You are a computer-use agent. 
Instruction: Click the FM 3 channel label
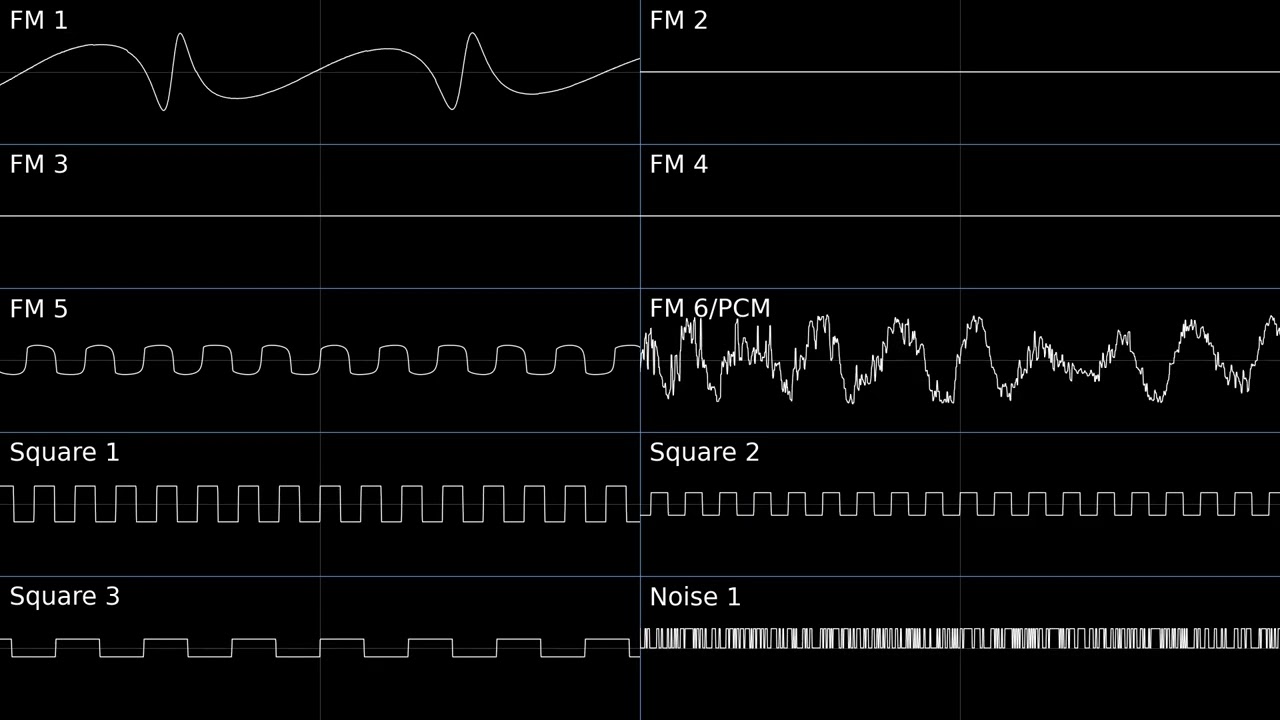point(39,165)
